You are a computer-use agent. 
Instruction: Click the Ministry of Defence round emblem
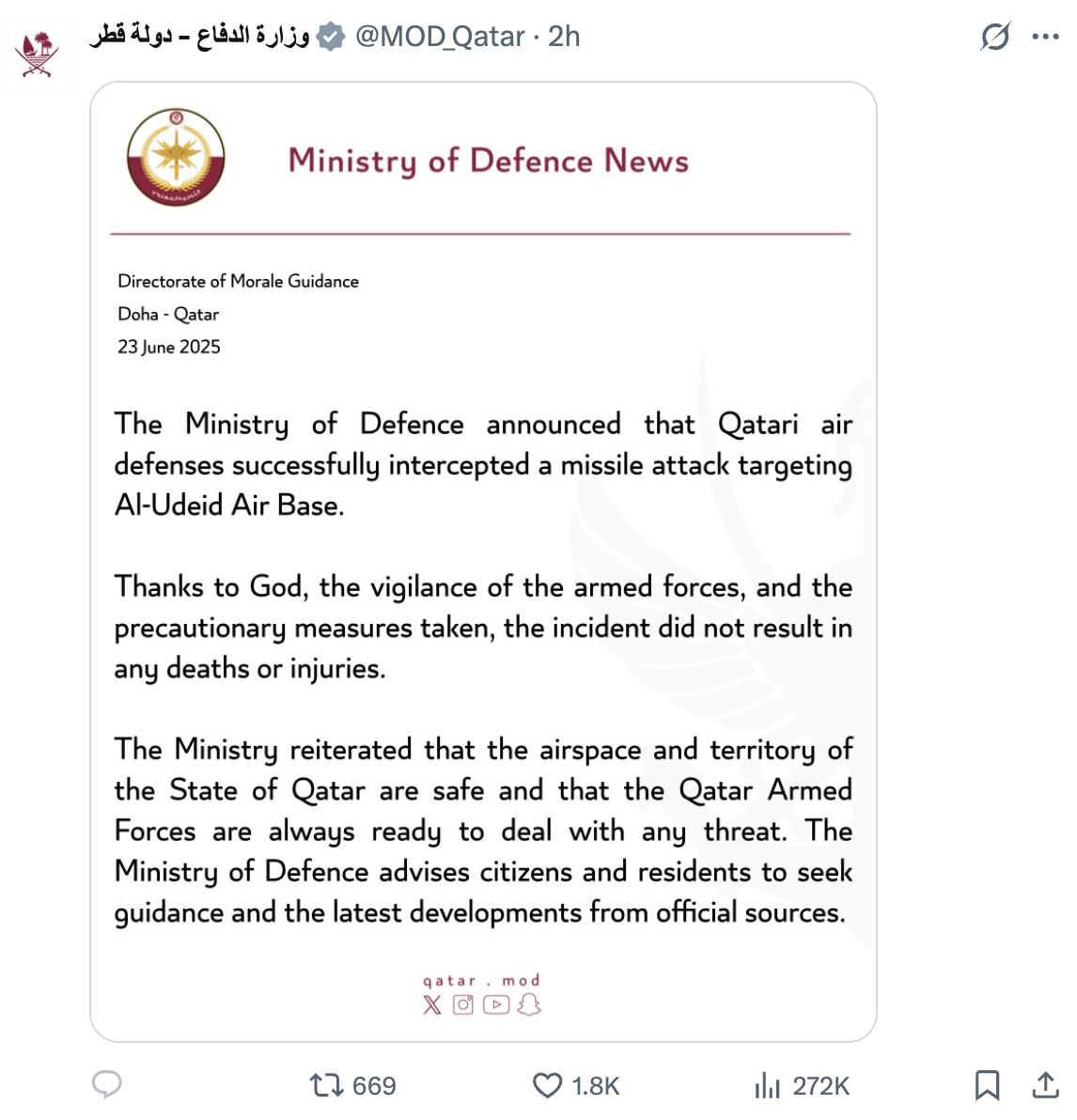pyautogui.click(x=176, y=158)
